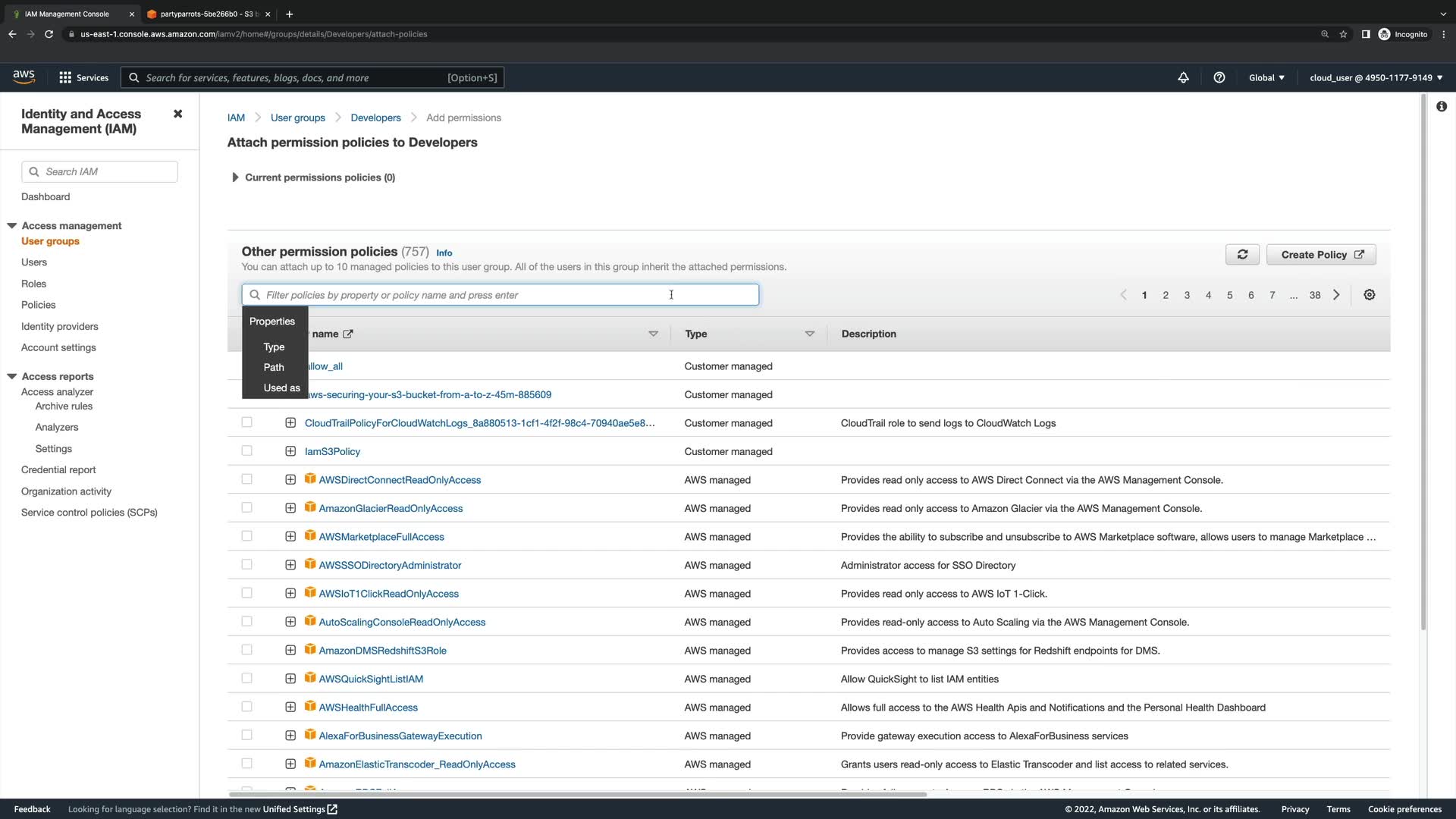1456x819 pixels.
Task: Tick the AWSHealthFullAccess checkbox
Action: click(246, 707)
